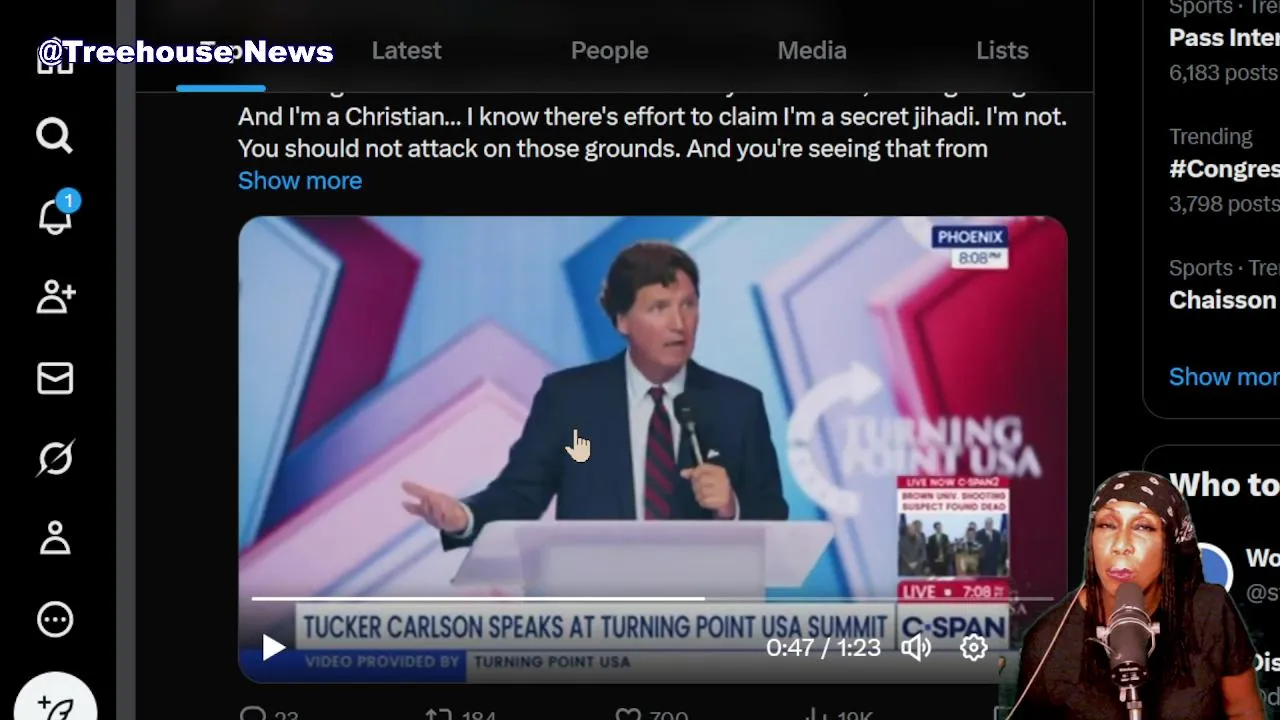Image resolution: width=1280 pixels, height=720 pixels.
Task: Click the 6,183 posts count
Action: click(x=1224, y=72)
